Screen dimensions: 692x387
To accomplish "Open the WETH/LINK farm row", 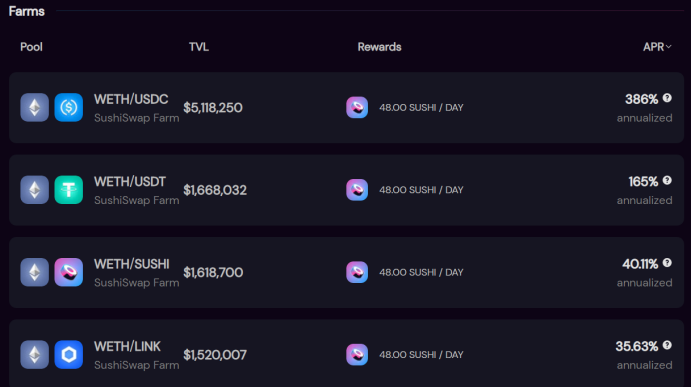I will click(x=346, y=353).
